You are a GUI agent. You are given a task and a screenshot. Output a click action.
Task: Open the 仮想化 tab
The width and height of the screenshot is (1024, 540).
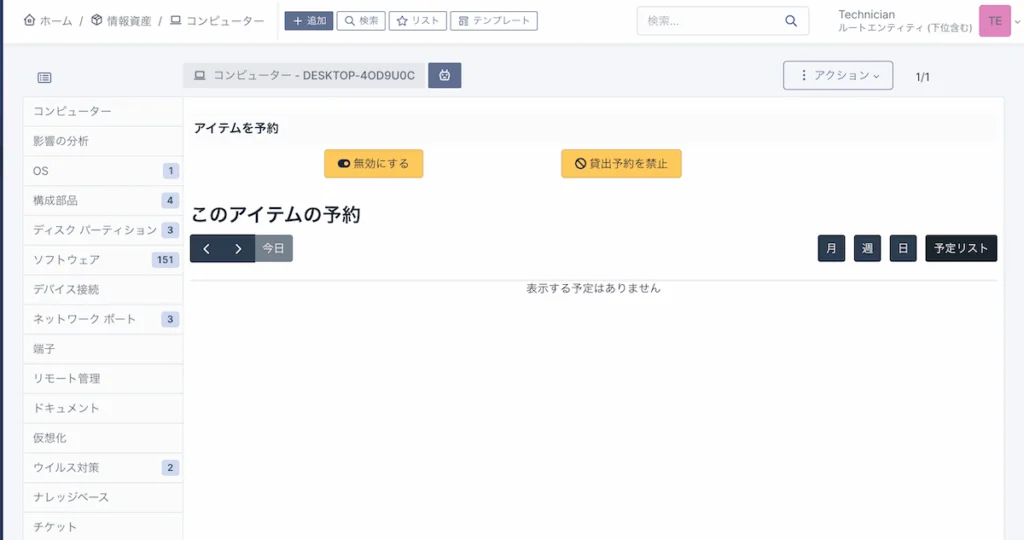pyautogui.click(x=103, y=438)
